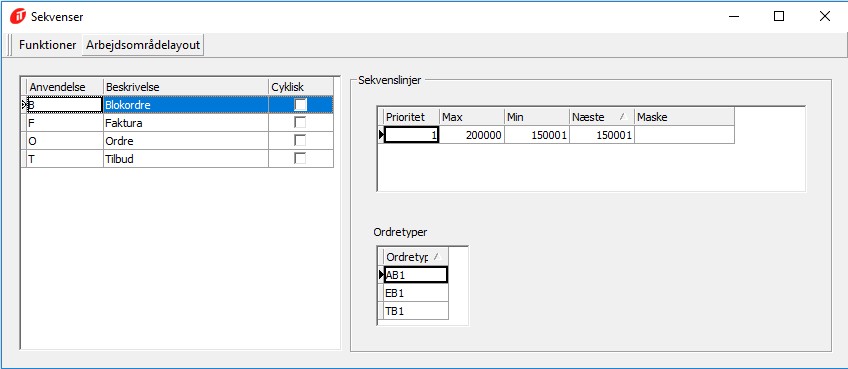Click the Anvendelse cell containing O
This screenshot has height=369, width=848.
point(65,141)
